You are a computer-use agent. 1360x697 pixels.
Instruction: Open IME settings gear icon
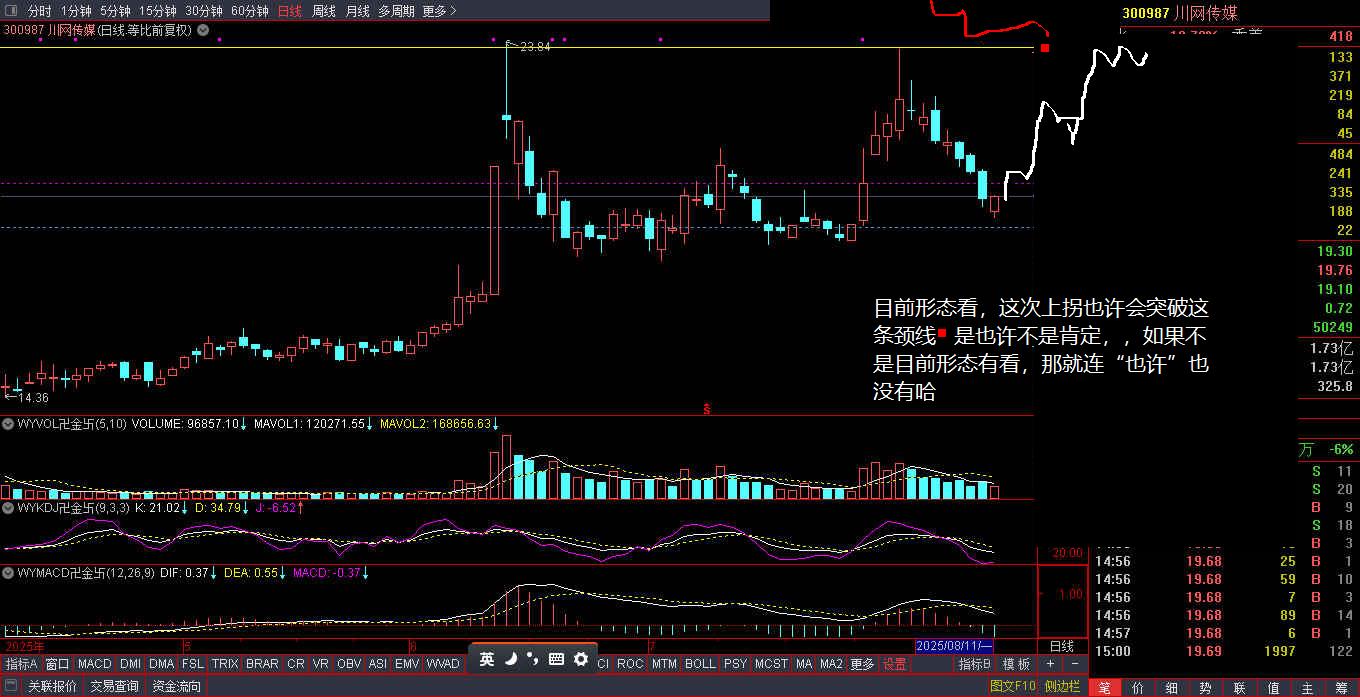[x=580, y=659]
